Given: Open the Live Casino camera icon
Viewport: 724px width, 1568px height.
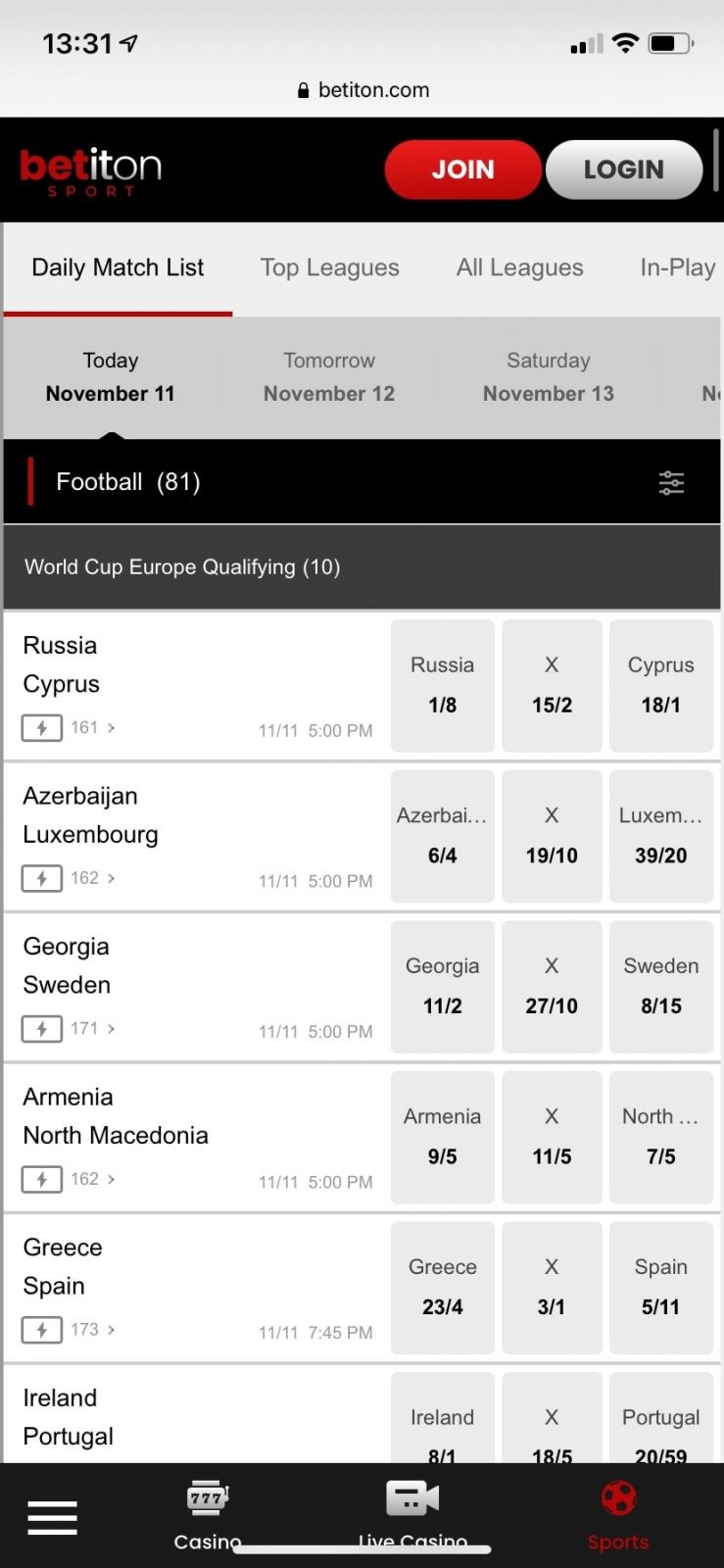Looking at the screenshot, I should pos(412,1499).
